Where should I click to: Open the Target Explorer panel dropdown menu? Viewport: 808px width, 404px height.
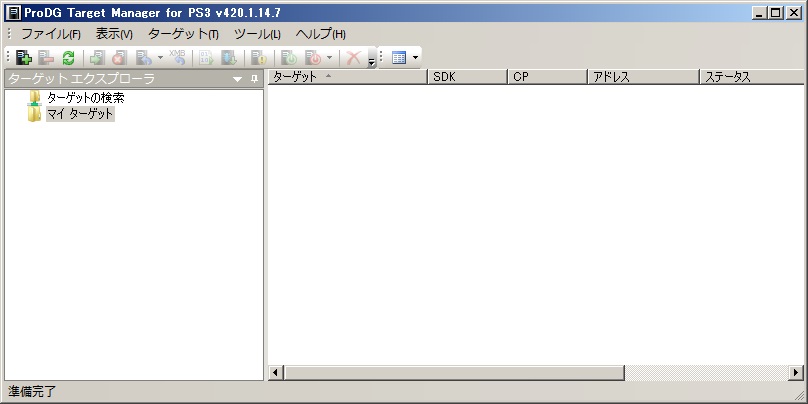click(238, 79)
